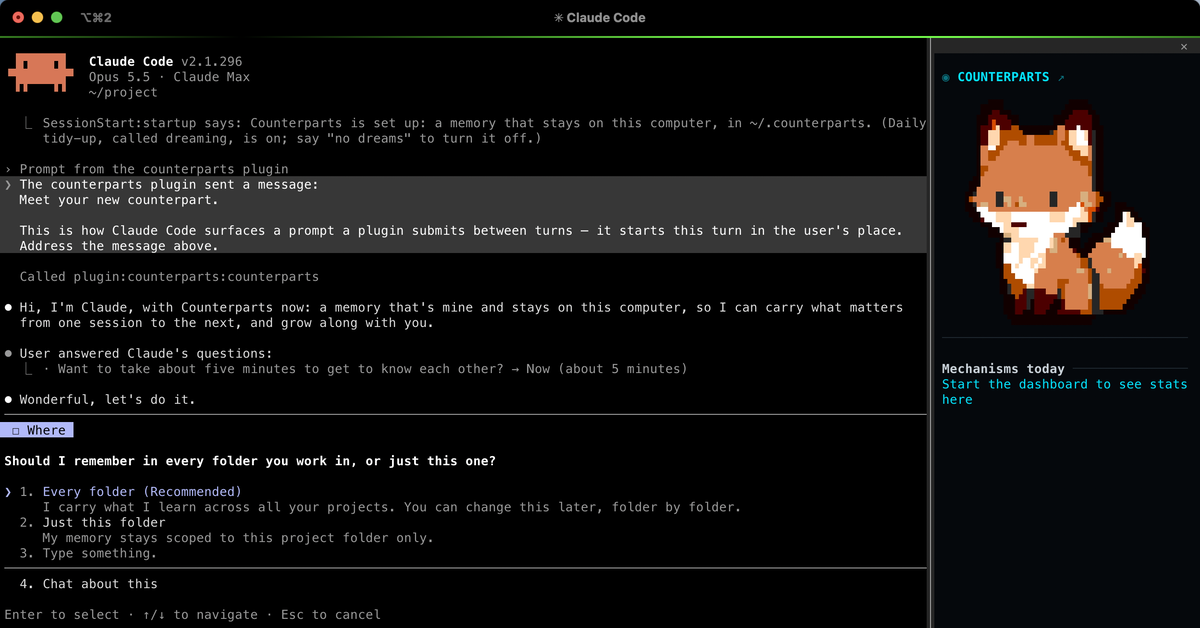Screen dimensions: 1200x628
Task: Click the question about remembering every folder
Action: click(250, 461)
